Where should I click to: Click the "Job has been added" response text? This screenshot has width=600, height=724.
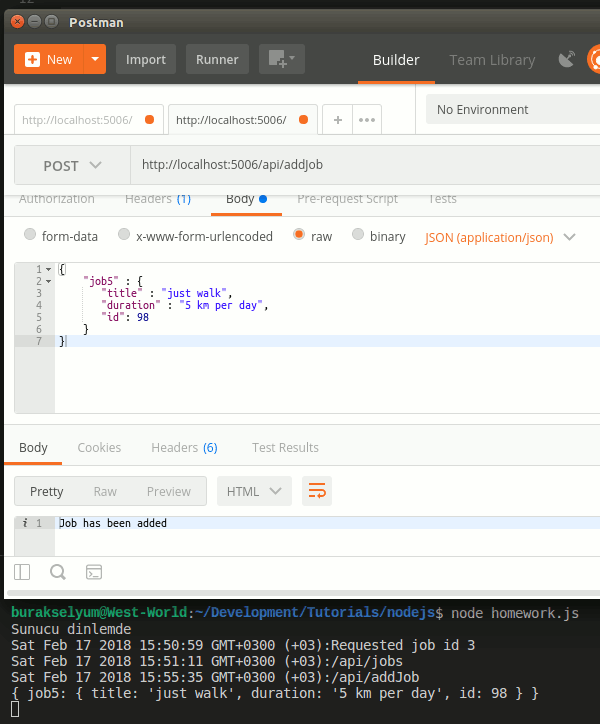113,523
